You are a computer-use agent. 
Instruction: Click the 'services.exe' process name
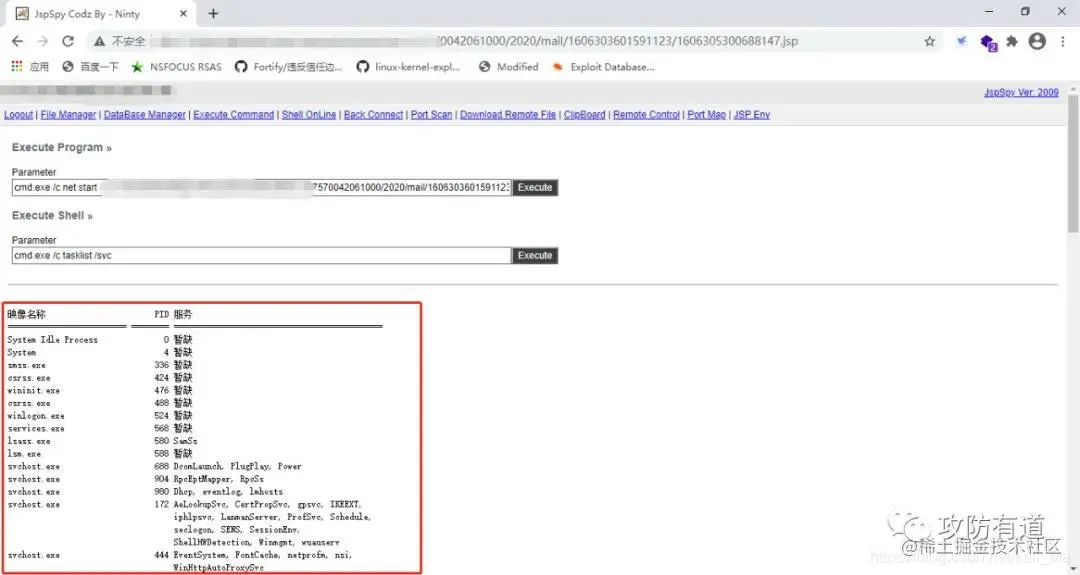click(36, 428)
